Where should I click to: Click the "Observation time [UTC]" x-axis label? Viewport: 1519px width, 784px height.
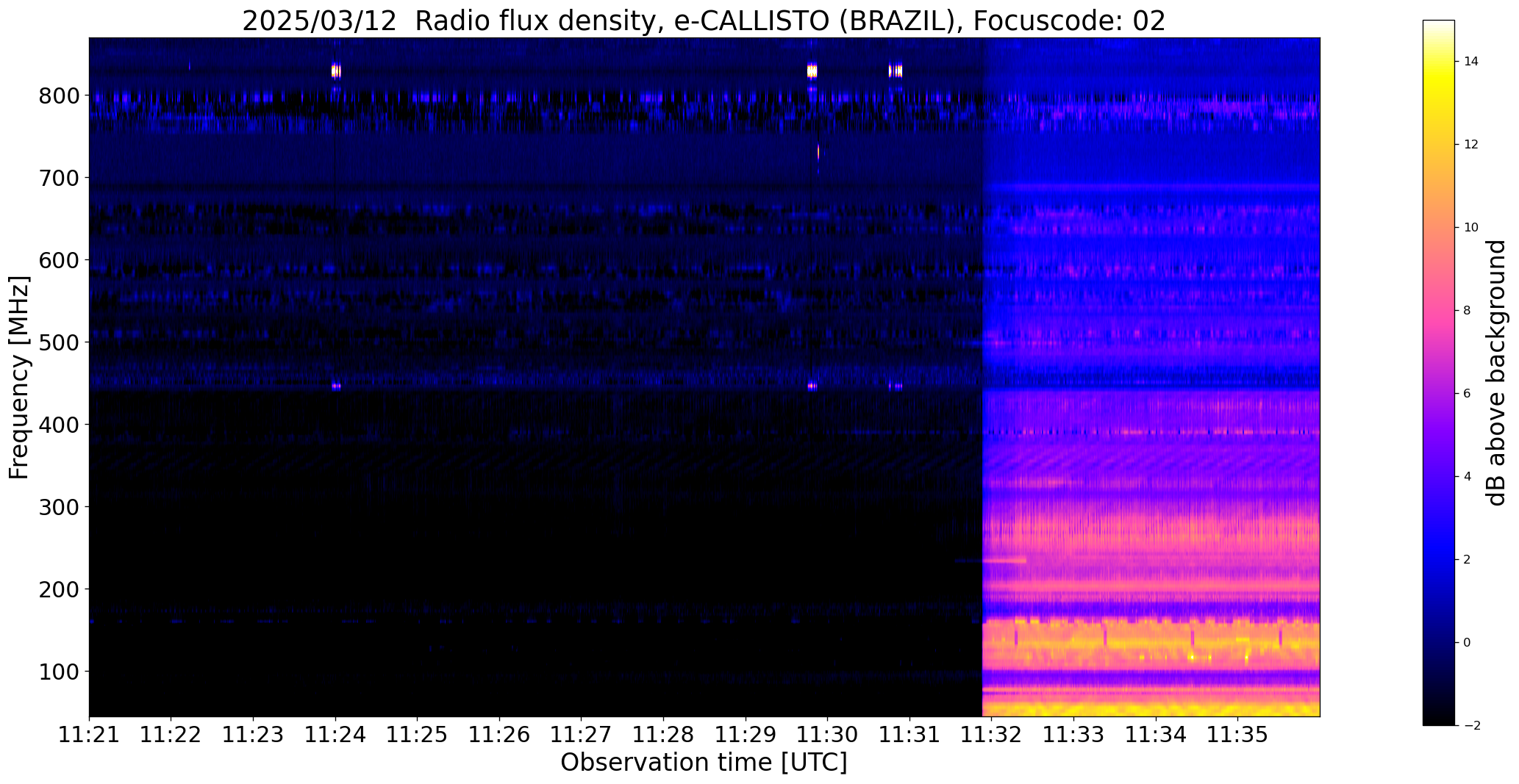coord(704,763)
